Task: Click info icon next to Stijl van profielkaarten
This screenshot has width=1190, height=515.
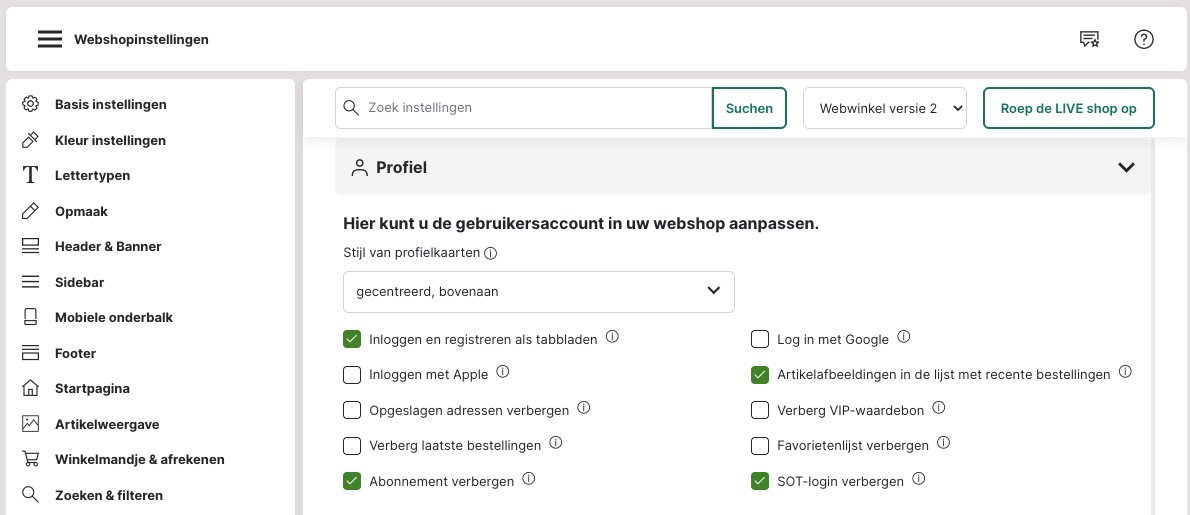Action: [490, 253]
